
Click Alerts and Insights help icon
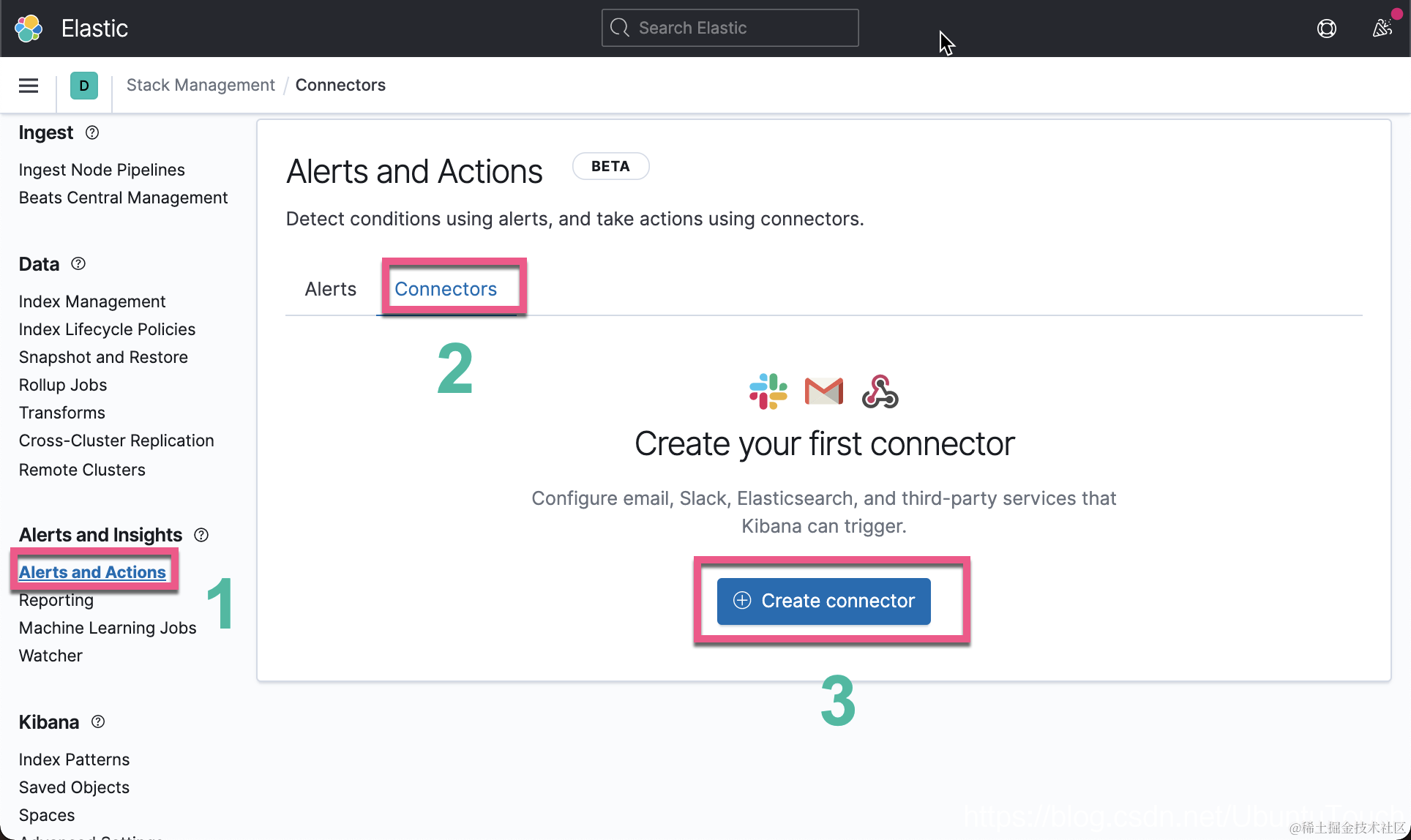(x=201, y=535)
